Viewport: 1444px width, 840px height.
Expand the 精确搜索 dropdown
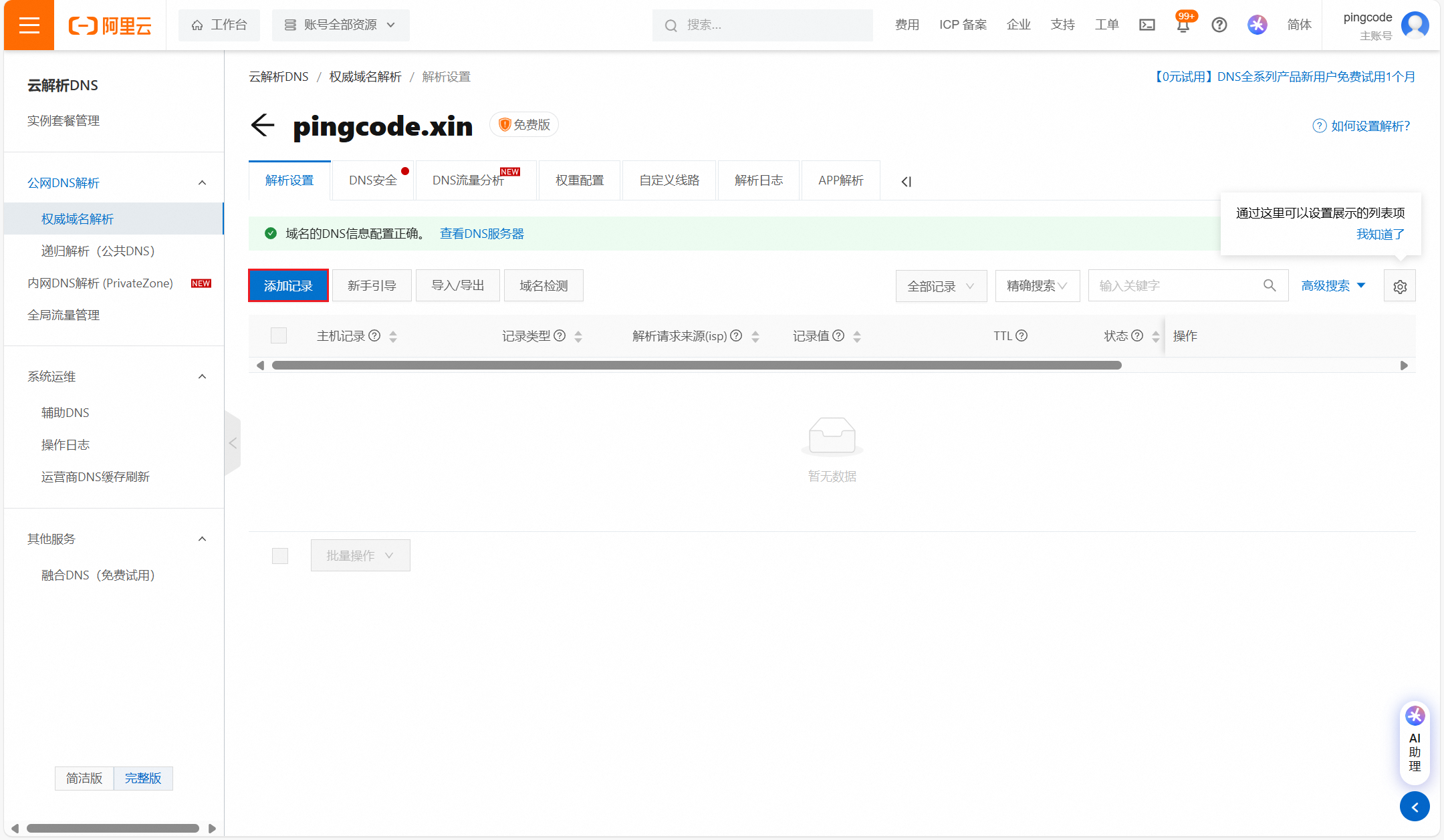(1037, 287)
